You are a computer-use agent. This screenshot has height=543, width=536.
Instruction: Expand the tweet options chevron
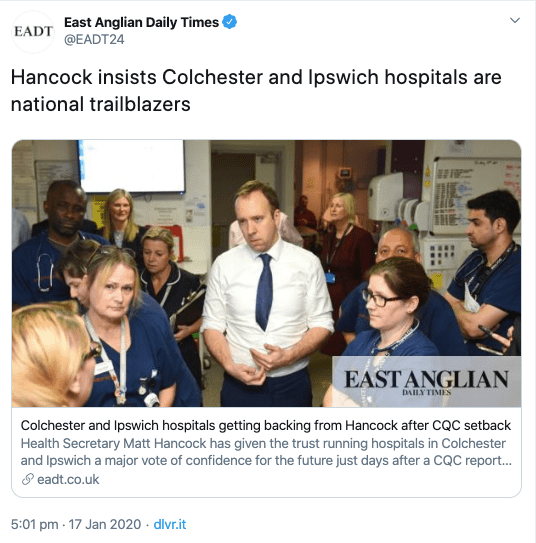coord(515,20)
